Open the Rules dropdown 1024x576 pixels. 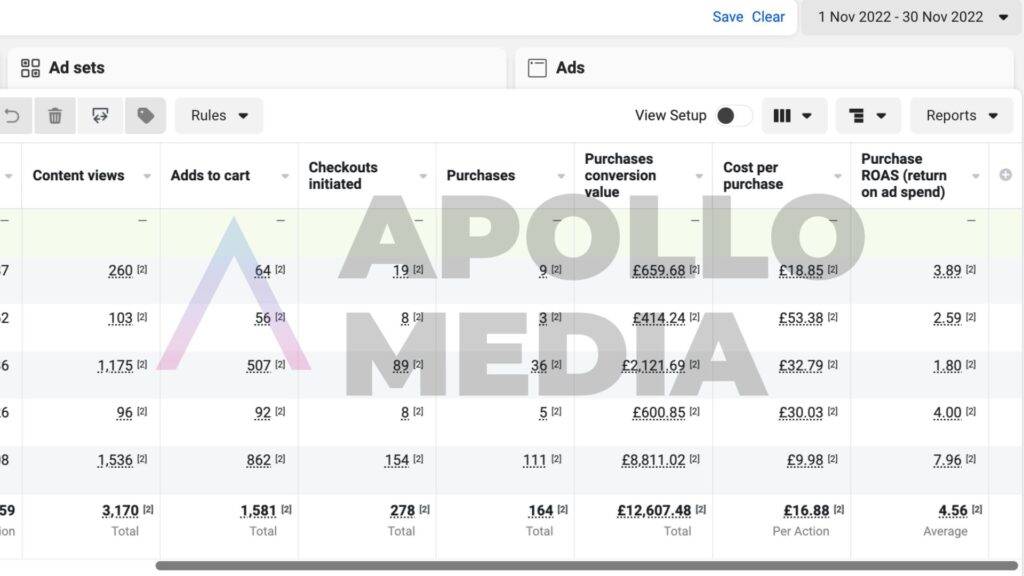tap(219, 116)
